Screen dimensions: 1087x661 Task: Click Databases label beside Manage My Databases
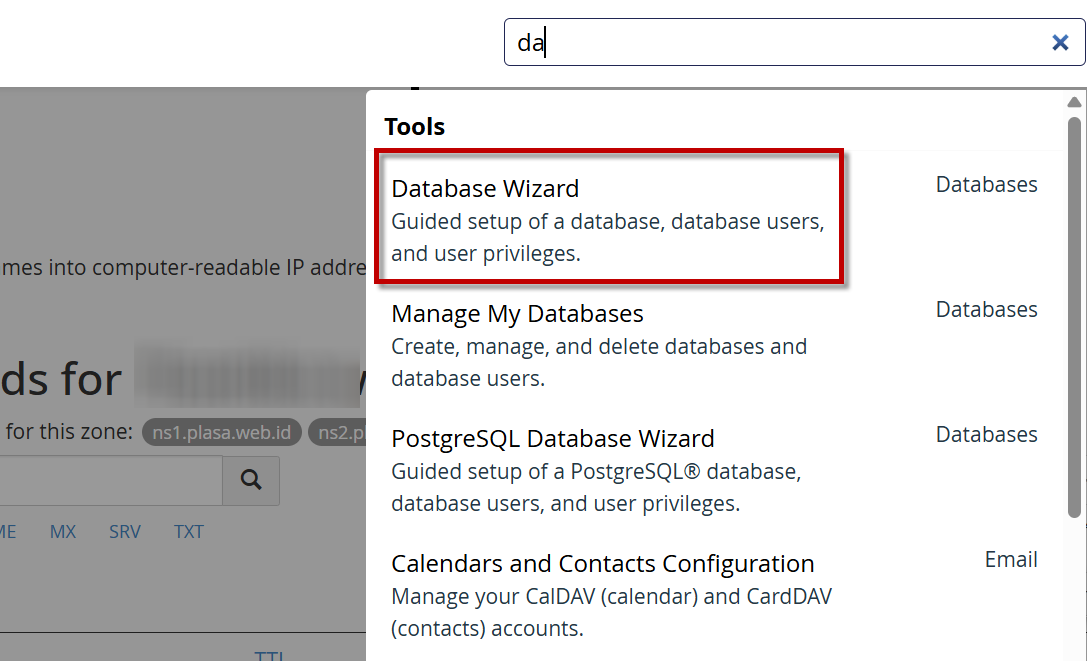986,310
